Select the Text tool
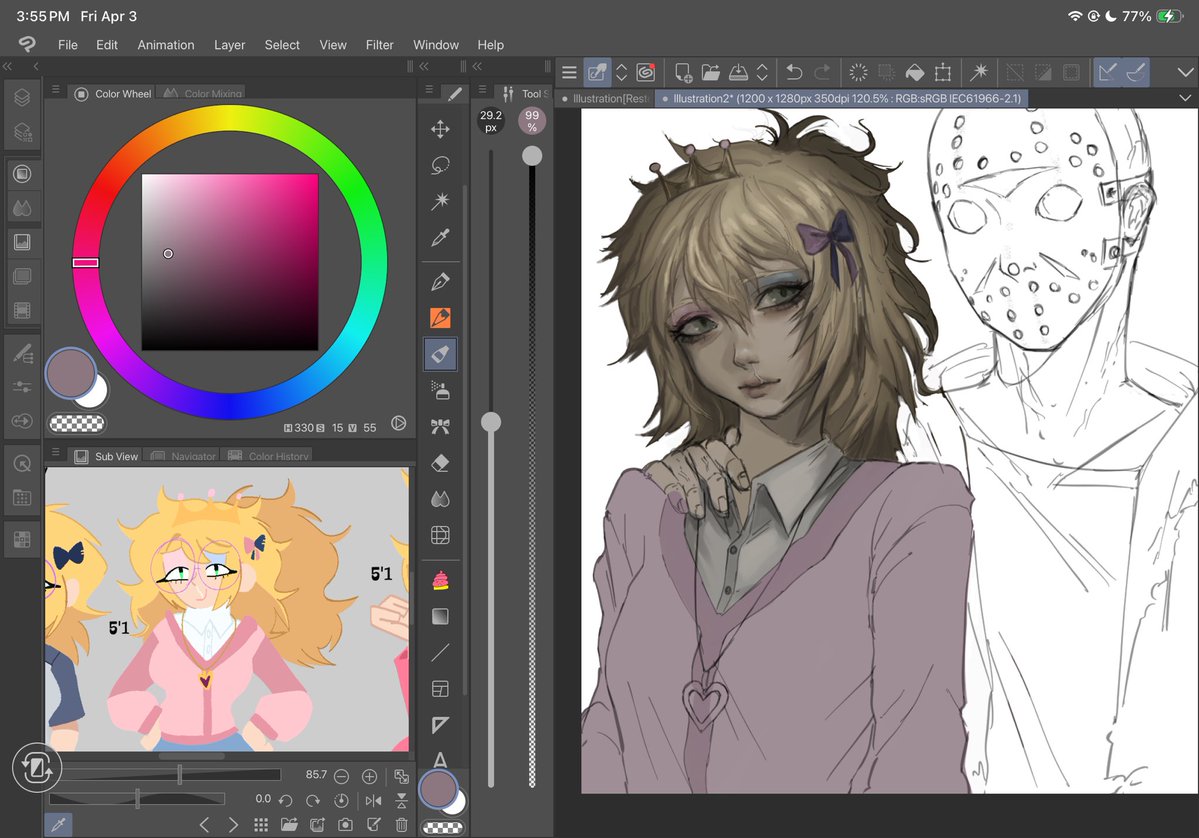The image size is (1199, 838). pos(440,759)
